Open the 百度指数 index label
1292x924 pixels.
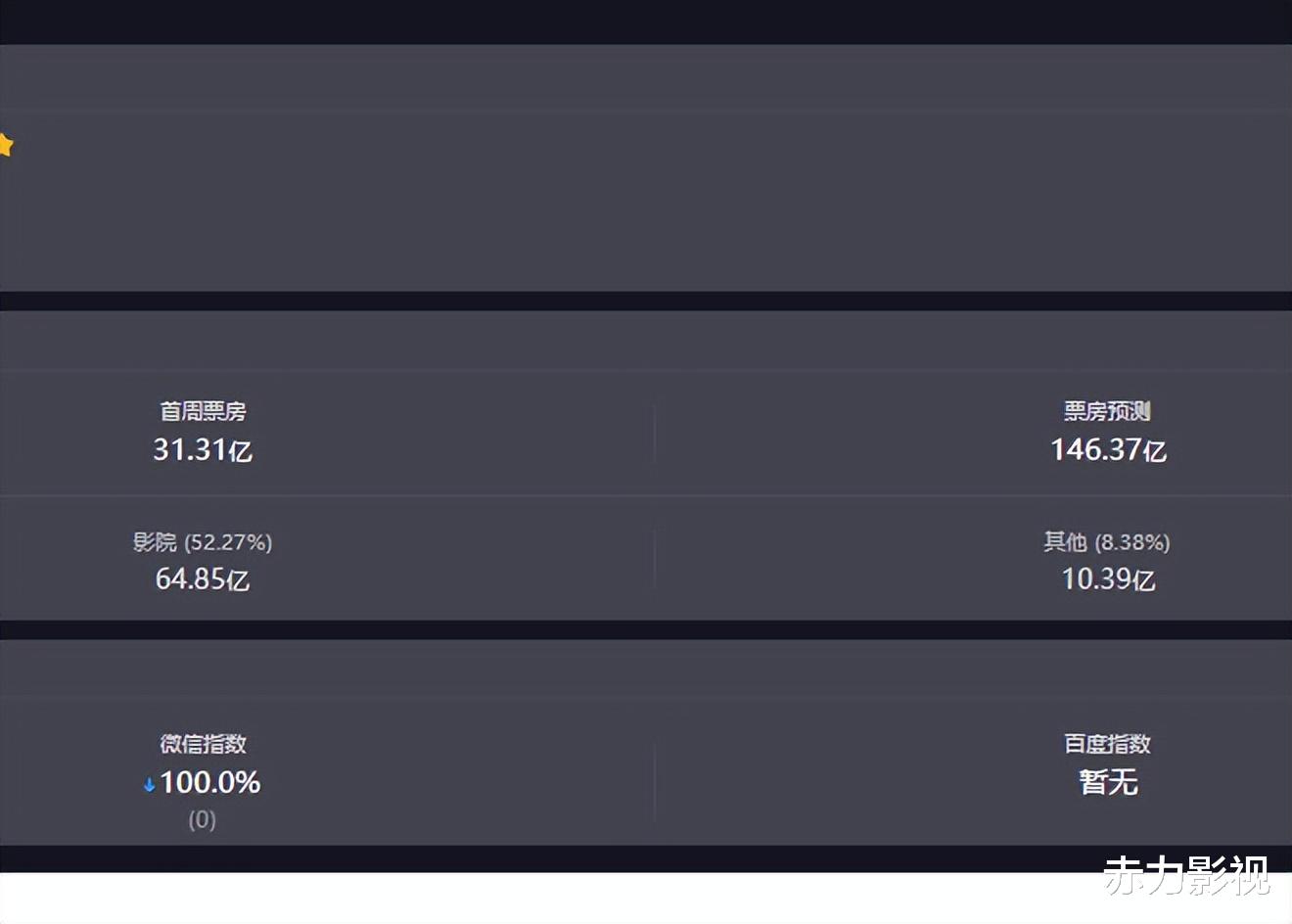click(x=1107, y=744)
